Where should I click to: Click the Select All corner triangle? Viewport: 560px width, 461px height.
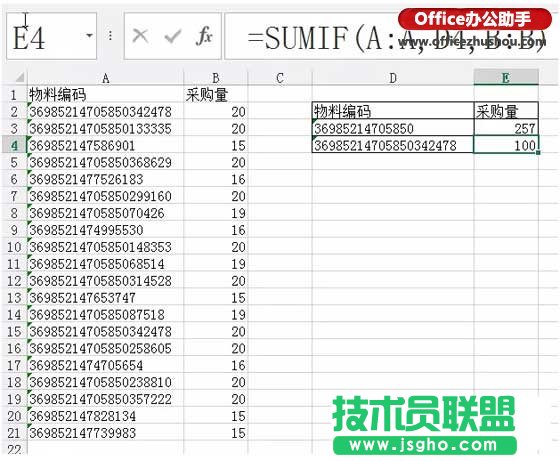click(x=19, y=77)
